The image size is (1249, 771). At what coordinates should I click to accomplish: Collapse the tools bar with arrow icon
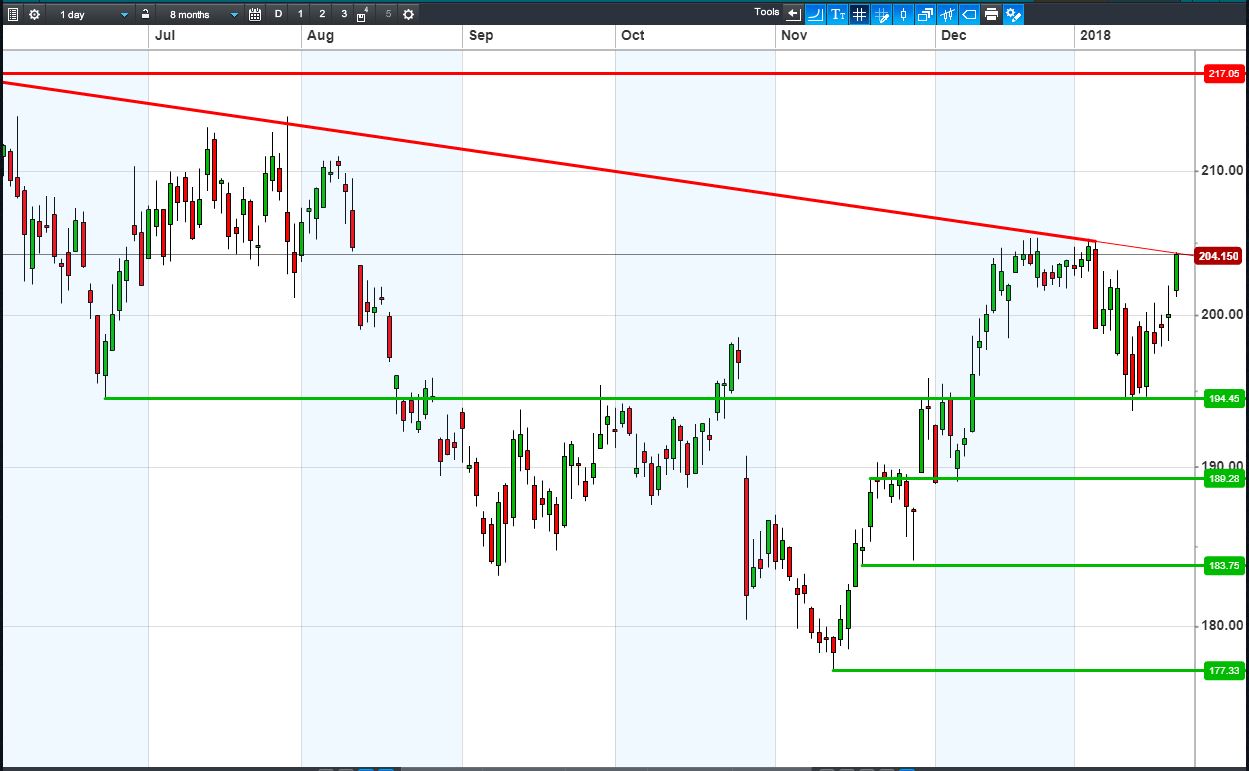pyautogui.click(x=794, y=14)
